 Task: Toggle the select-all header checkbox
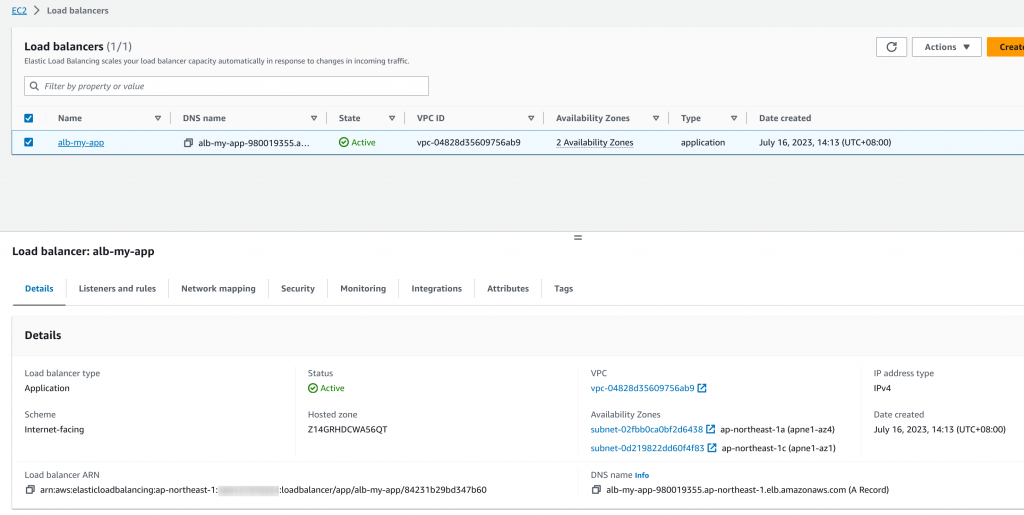coord(29,118)
